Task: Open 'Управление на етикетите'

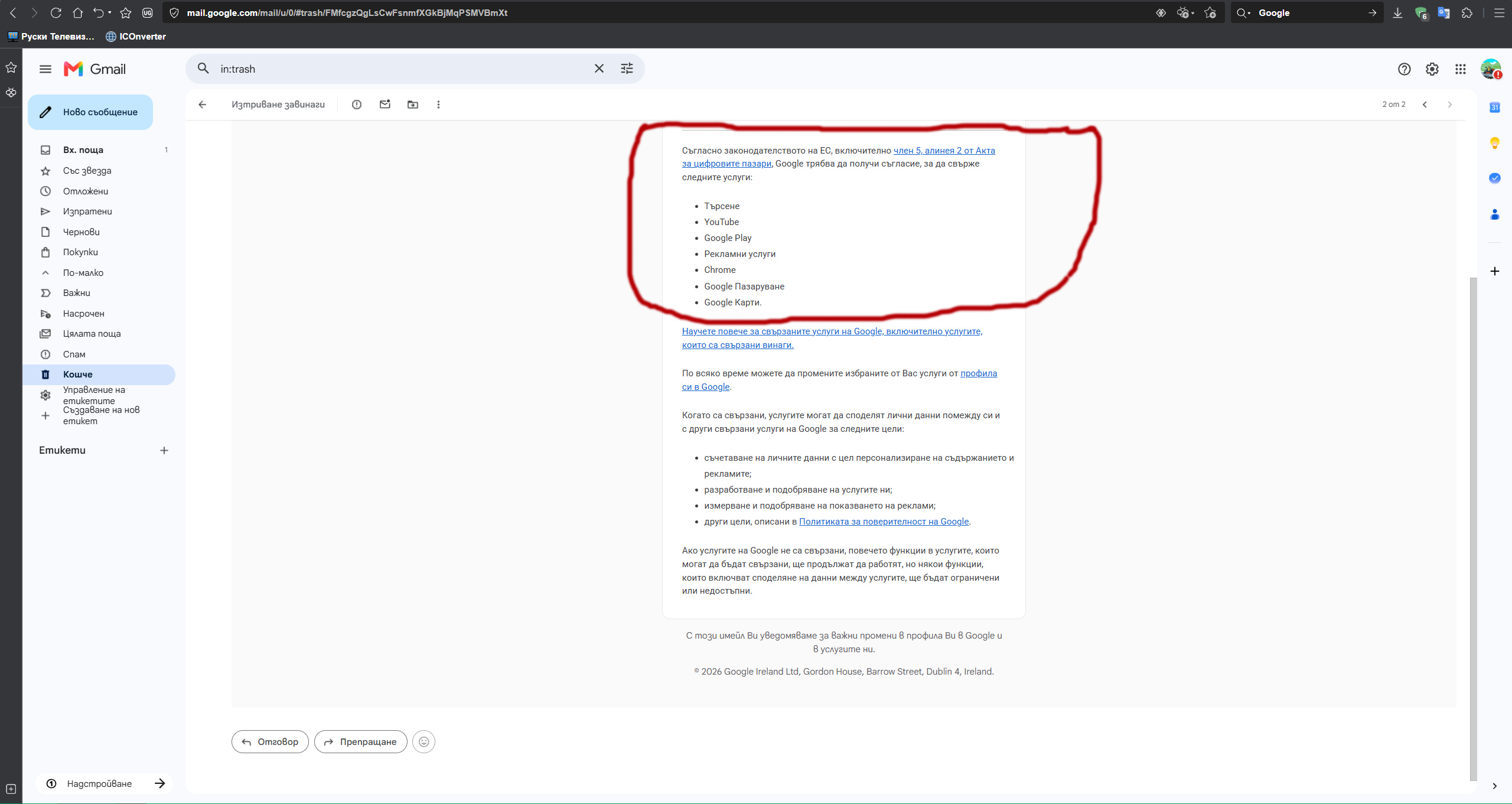Action: [x=99, y=395]
